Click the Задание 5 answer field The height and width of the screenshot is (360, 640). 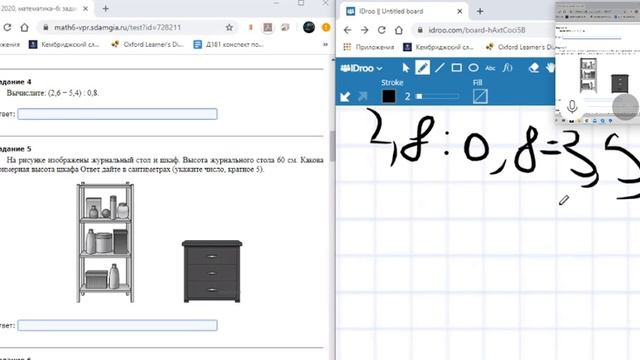coord(118,325)
